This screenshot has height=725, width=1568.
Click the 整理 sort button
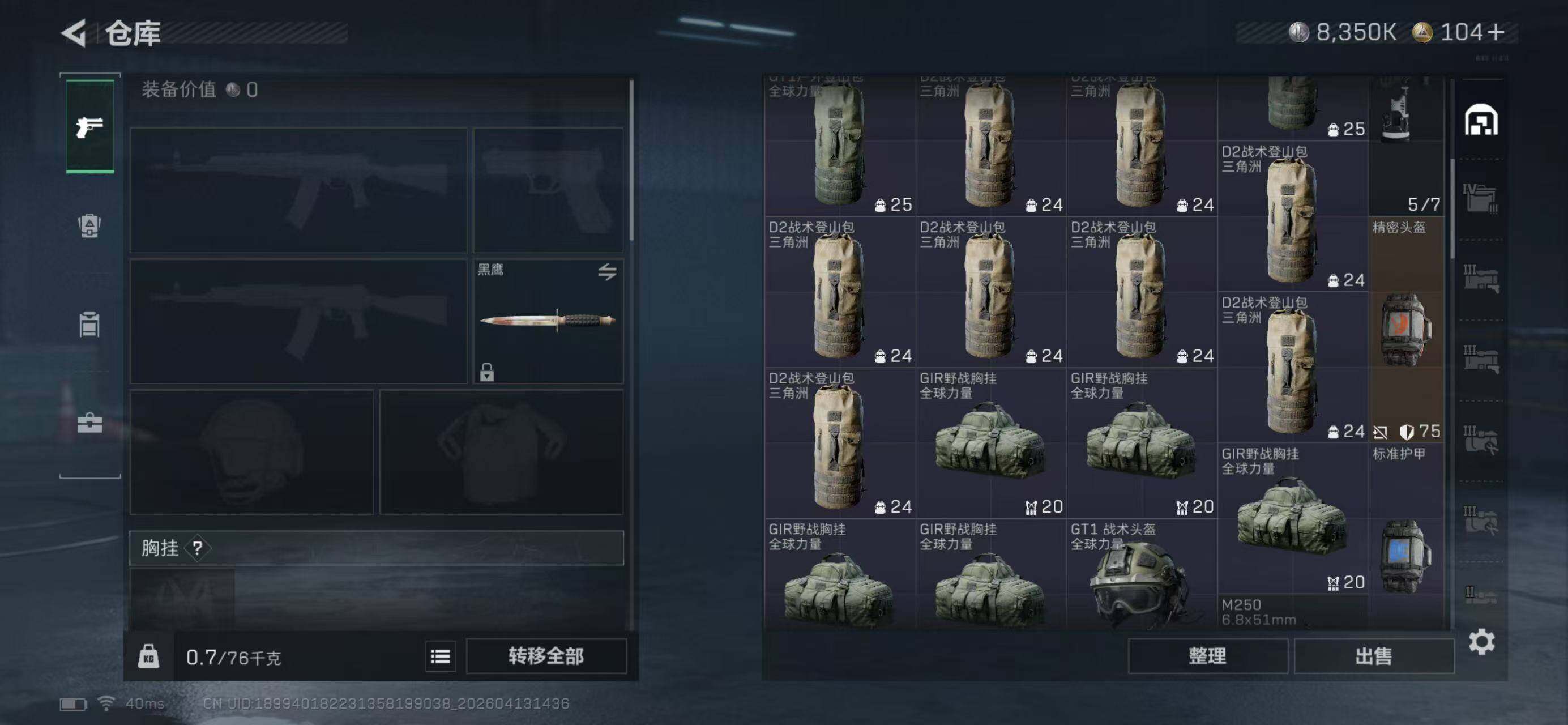(1208, 656)
